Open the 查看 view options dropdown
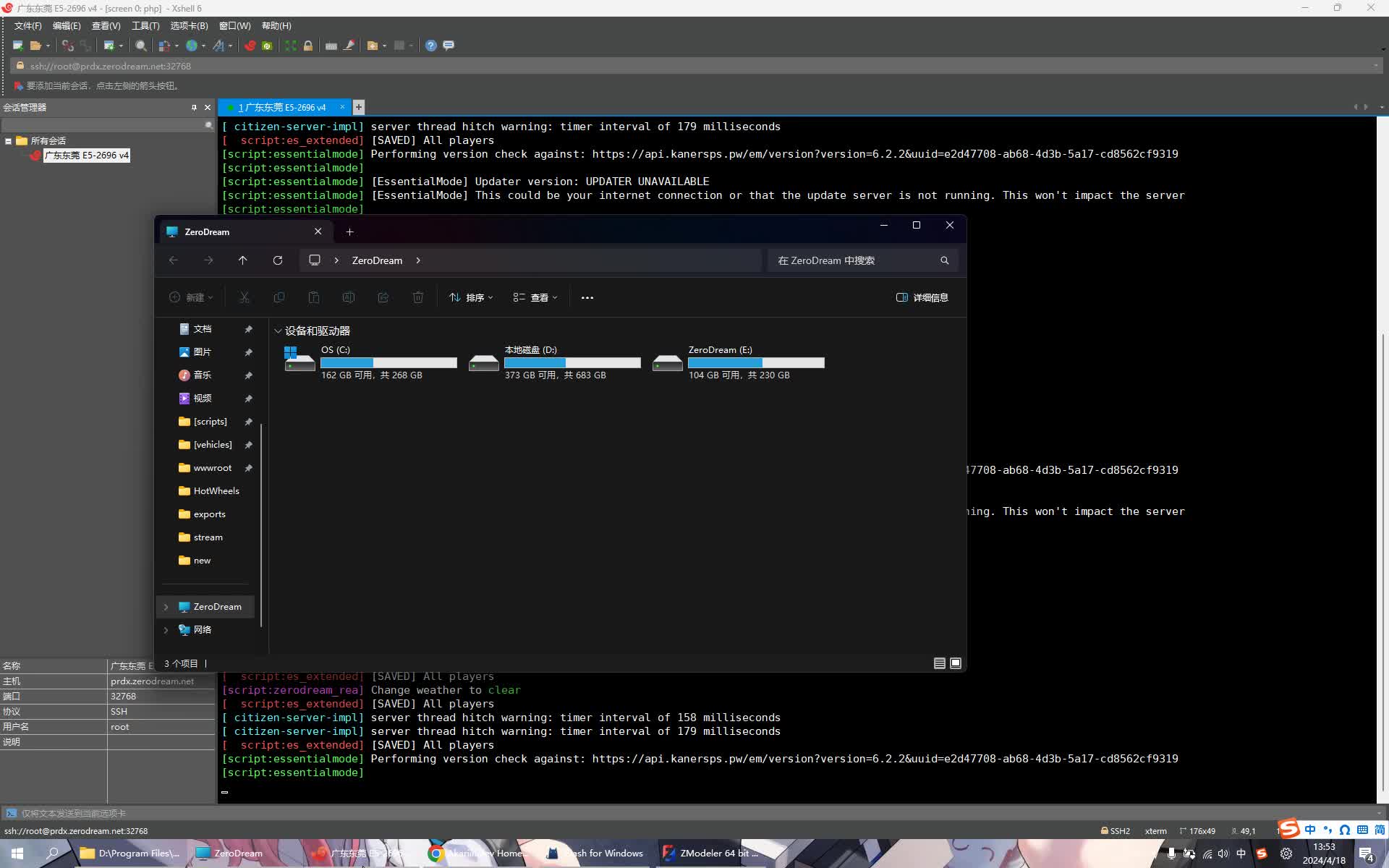The height and width of the screenshot is (868, 1389). pyautogui.click(x=535, y=297)
